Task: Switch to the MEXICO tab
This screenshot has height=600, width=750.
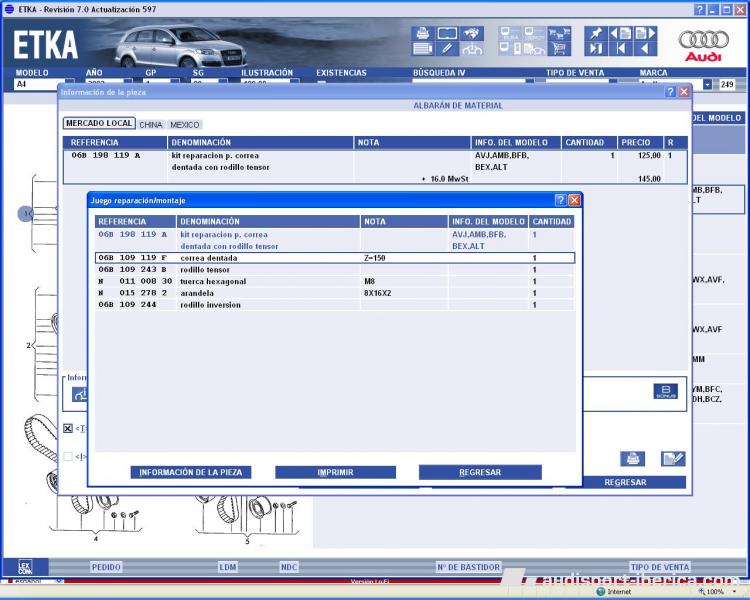Action: [x=185, y=124]
